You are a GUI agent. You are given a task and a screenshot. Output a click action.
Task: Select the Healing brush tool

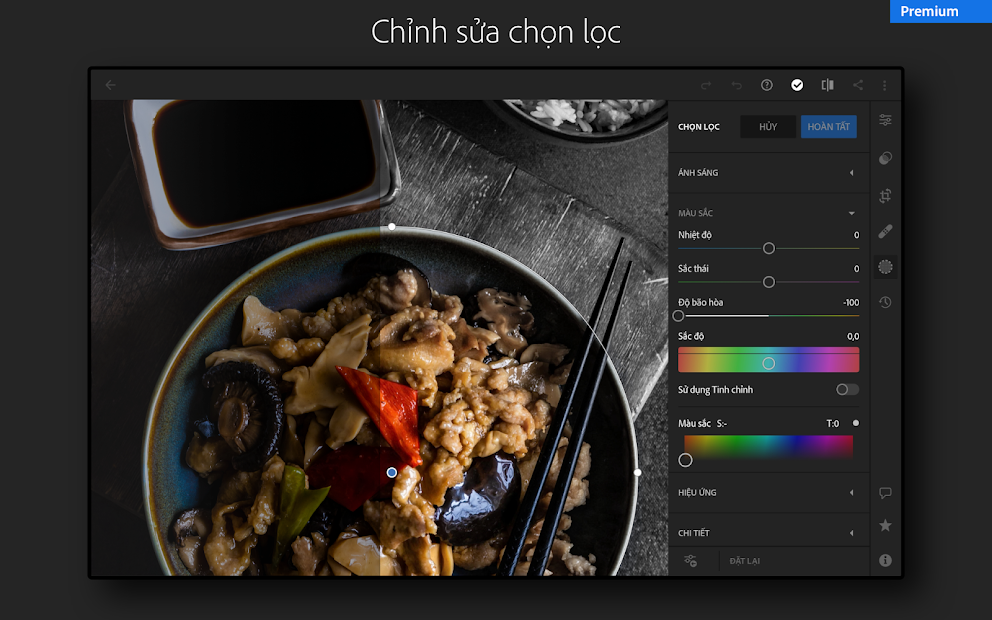tap(885, 231)
